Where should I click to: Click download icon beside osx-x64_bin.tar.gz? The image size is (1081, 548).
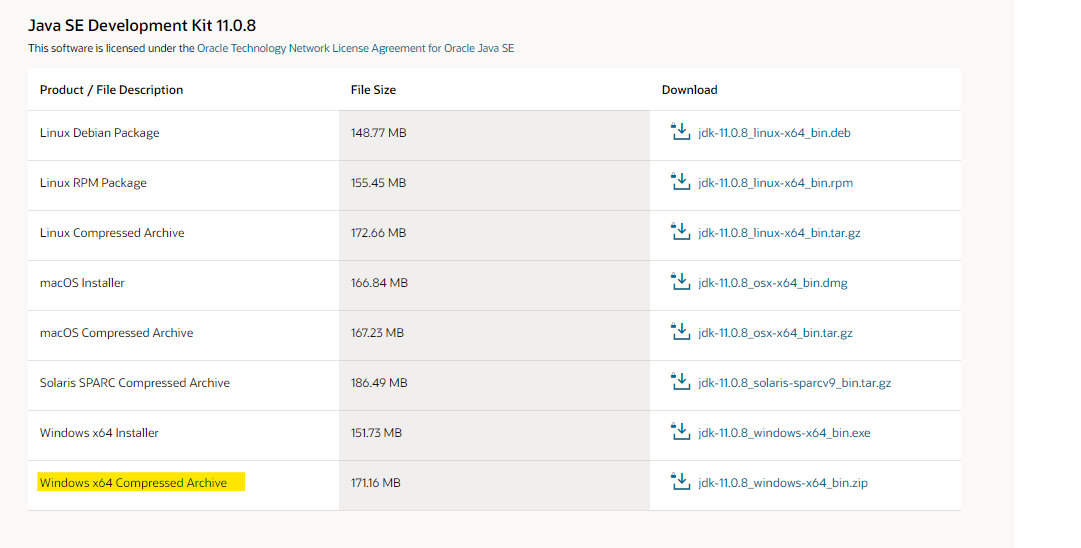[x=680, y=331]
